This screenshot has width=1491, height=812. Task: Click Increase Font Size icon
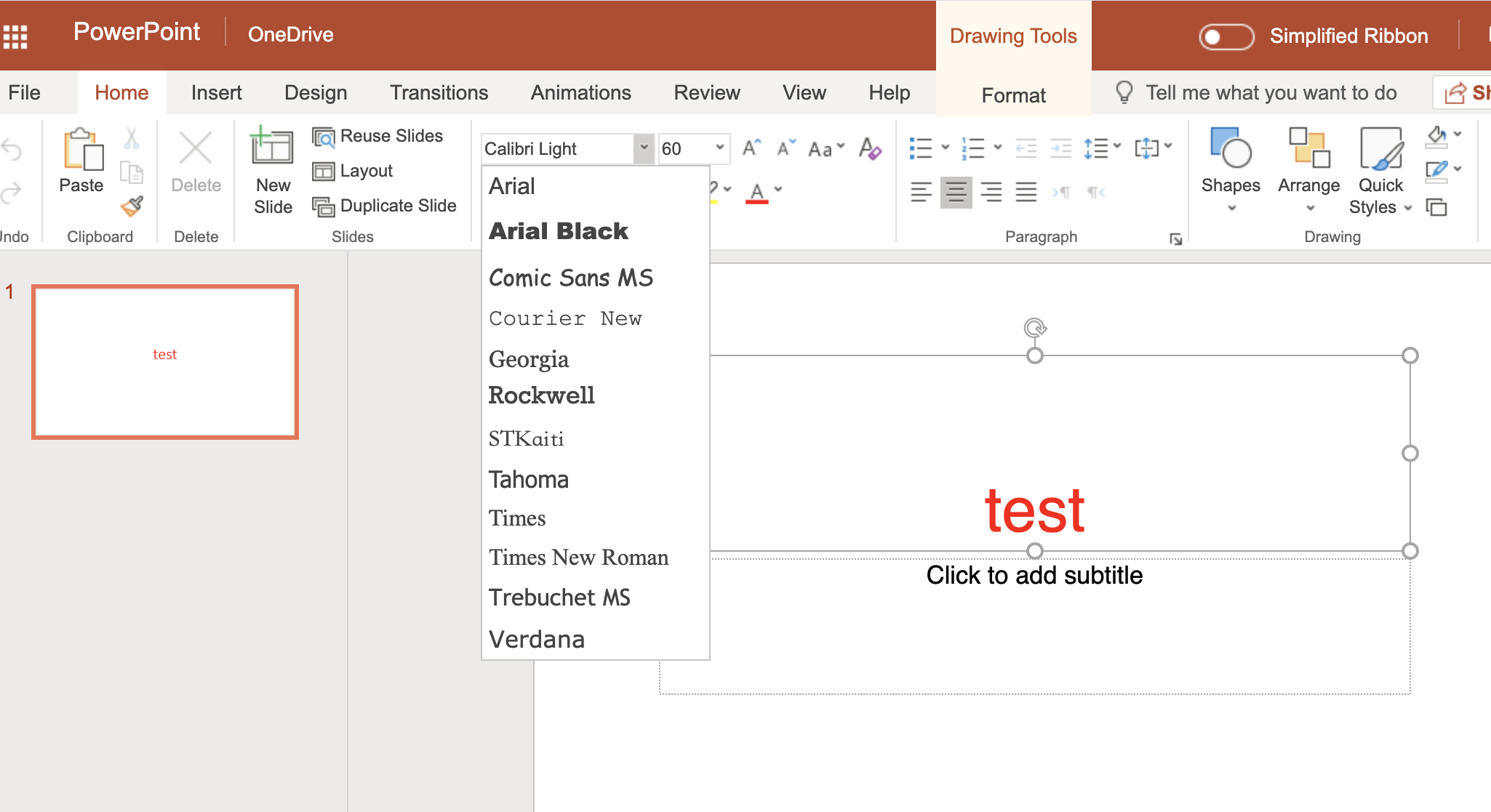click(x=751, y=148)
